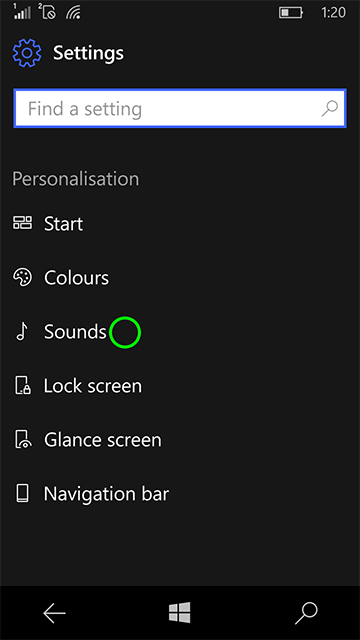Screen dimensions: 360x640
Task: Click the Colours palette icon
Action: click(x=22, y=278)
